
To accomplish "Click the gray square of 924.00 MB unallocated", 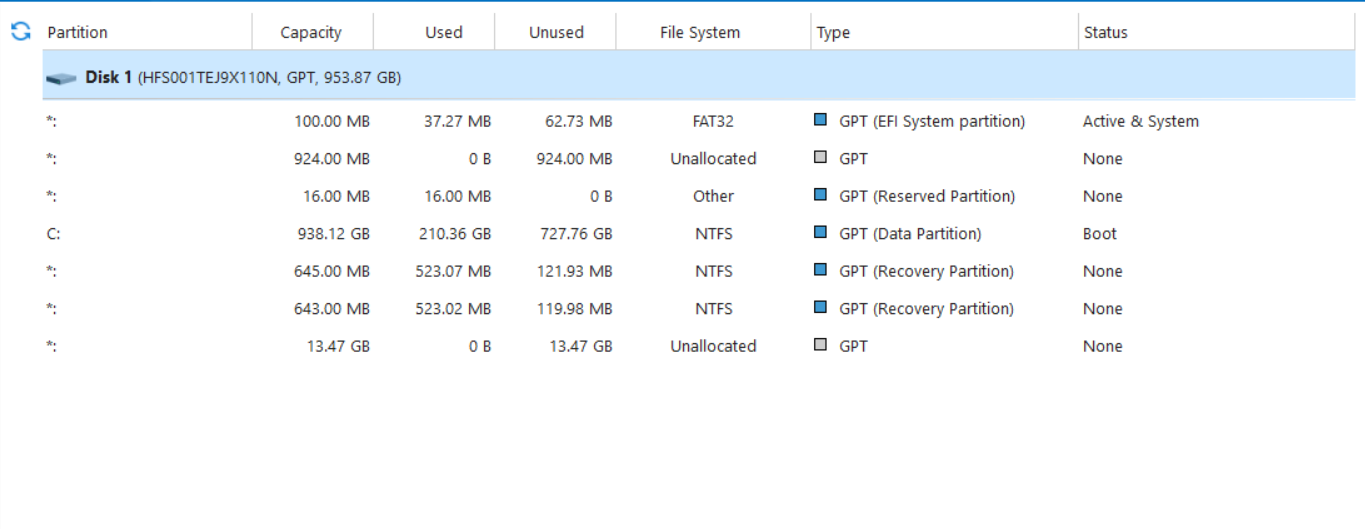I will tap(821, 158).
